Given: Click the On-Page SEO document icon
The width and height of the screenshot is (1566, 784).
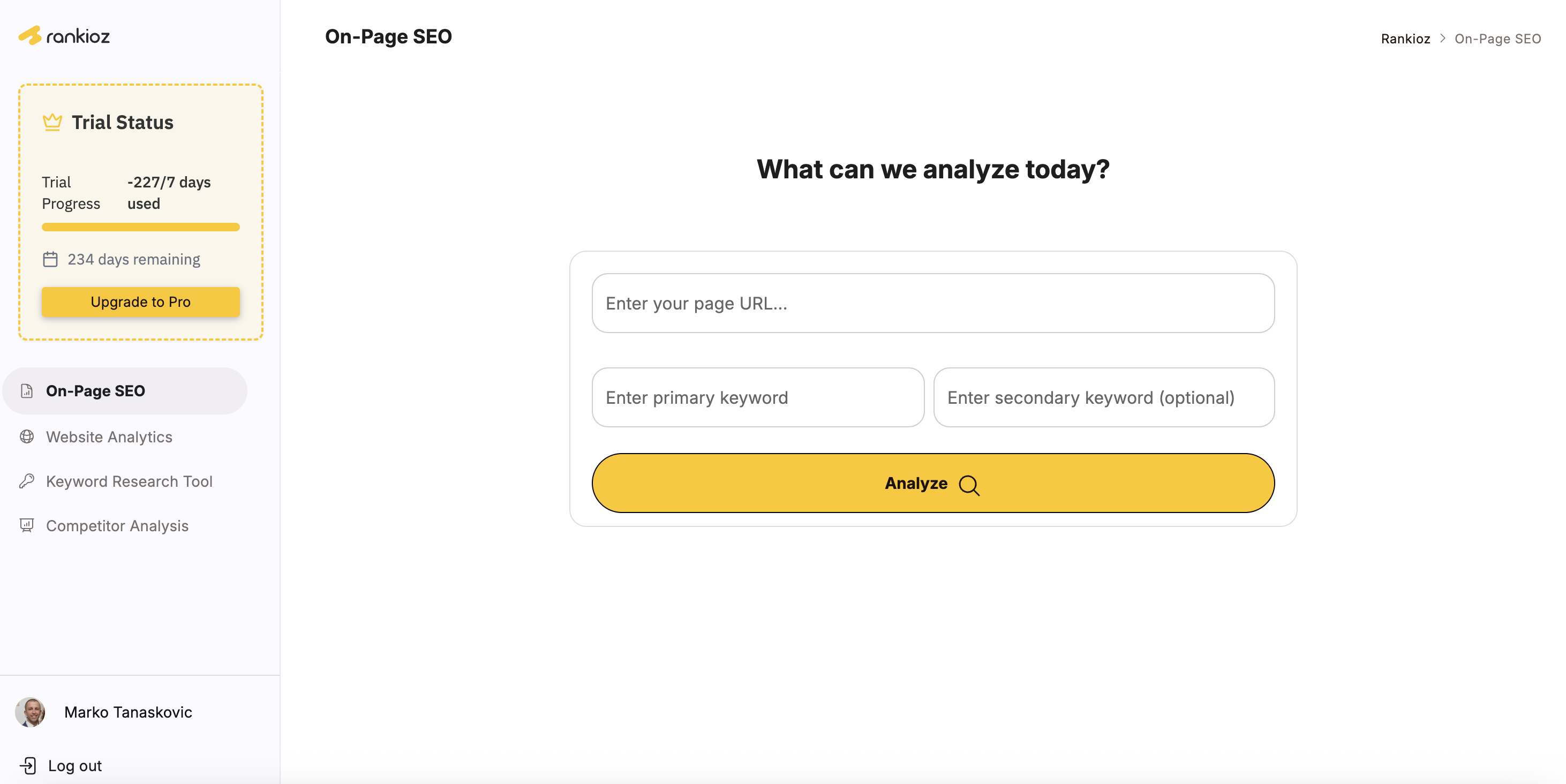Looking at the screenshot, I should [27, 391].
